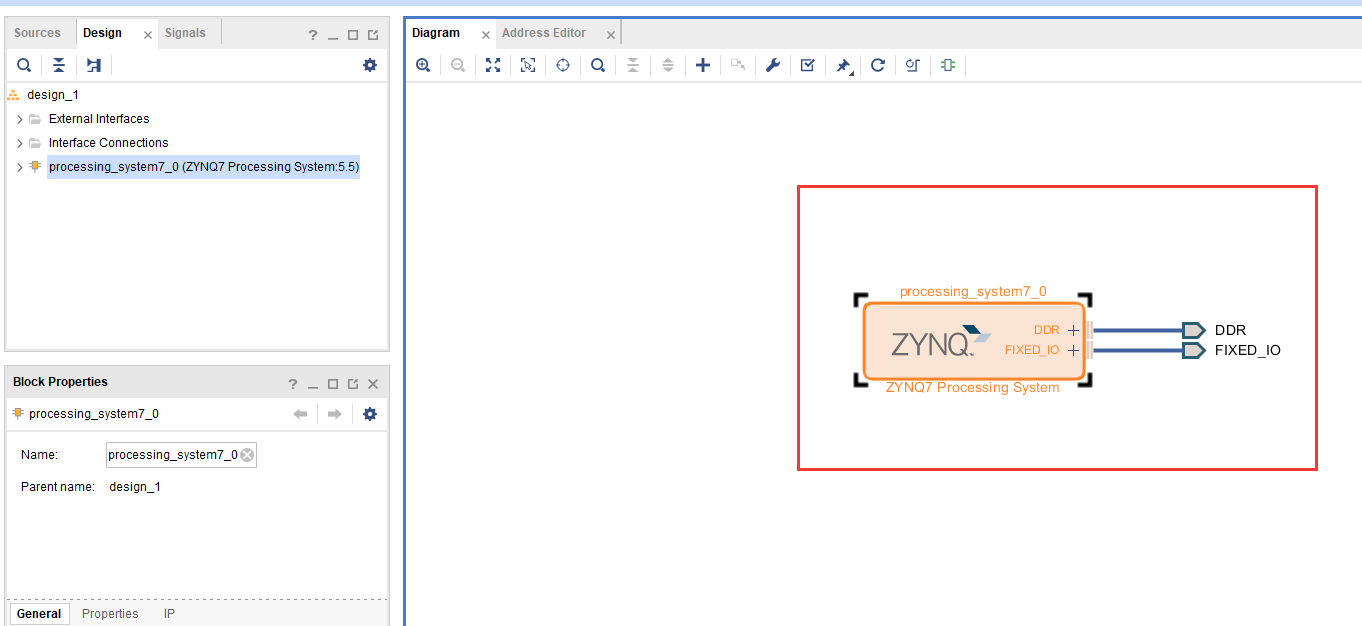
Task: Expand the External Interfaces folder
Action: pyautogui.click(x=20, y=119)
